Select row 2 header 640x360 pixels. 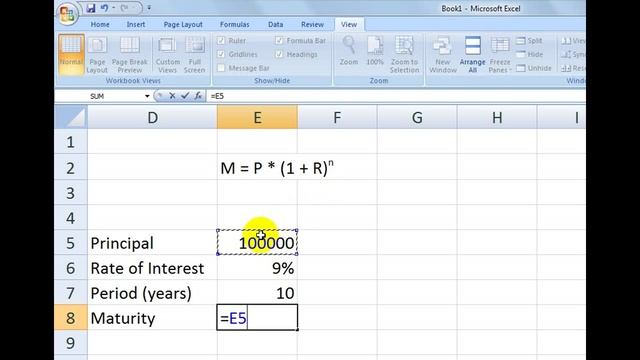pos(71,167)
